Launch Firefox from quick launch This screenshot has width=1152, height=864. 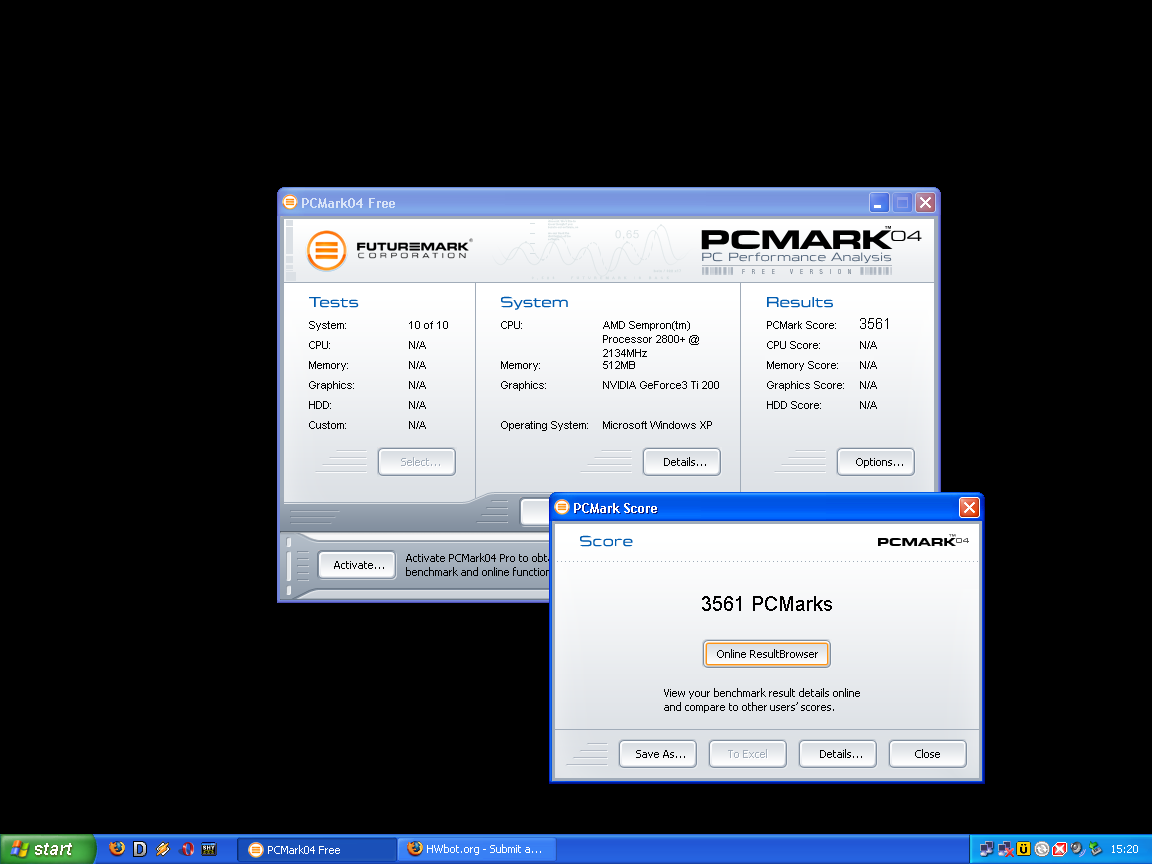(x=117, y=849)
